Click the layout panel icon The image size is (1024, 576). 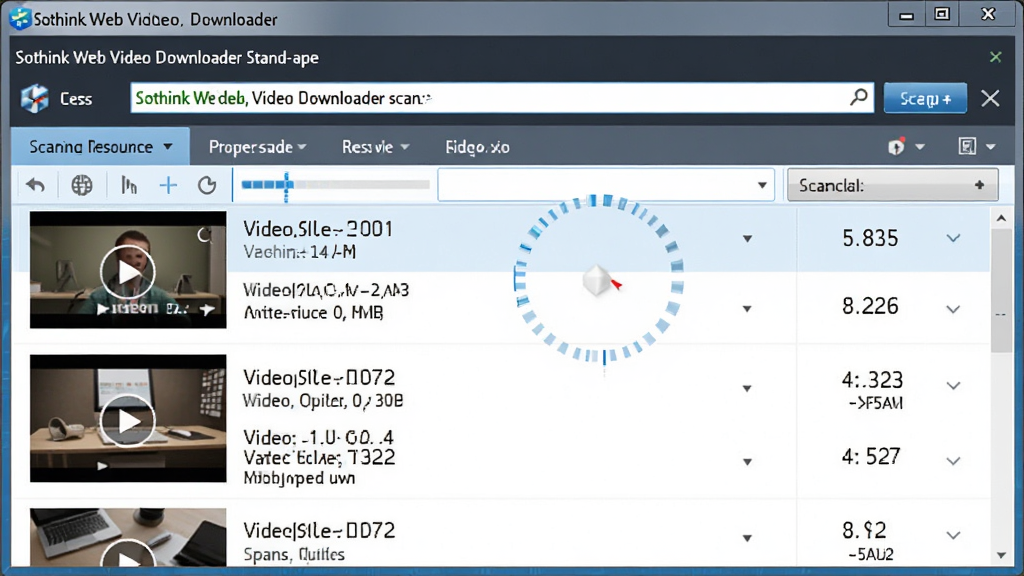pos(967,146)
